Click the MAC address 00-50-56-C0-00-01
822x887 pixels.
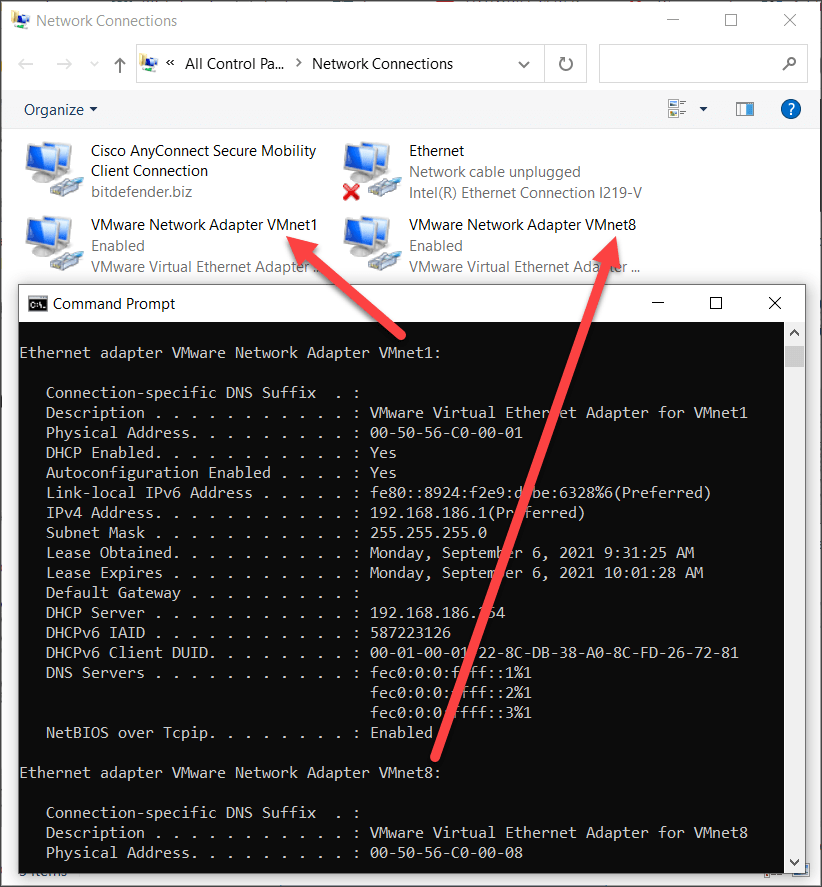[x=446, y=433]
